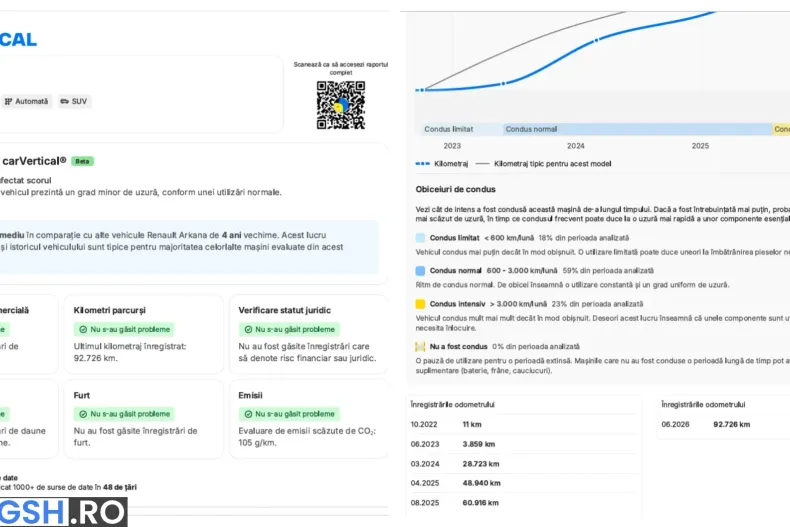Click the Condus normal timeline segment
790x527 pixels.
click(637, 129)
